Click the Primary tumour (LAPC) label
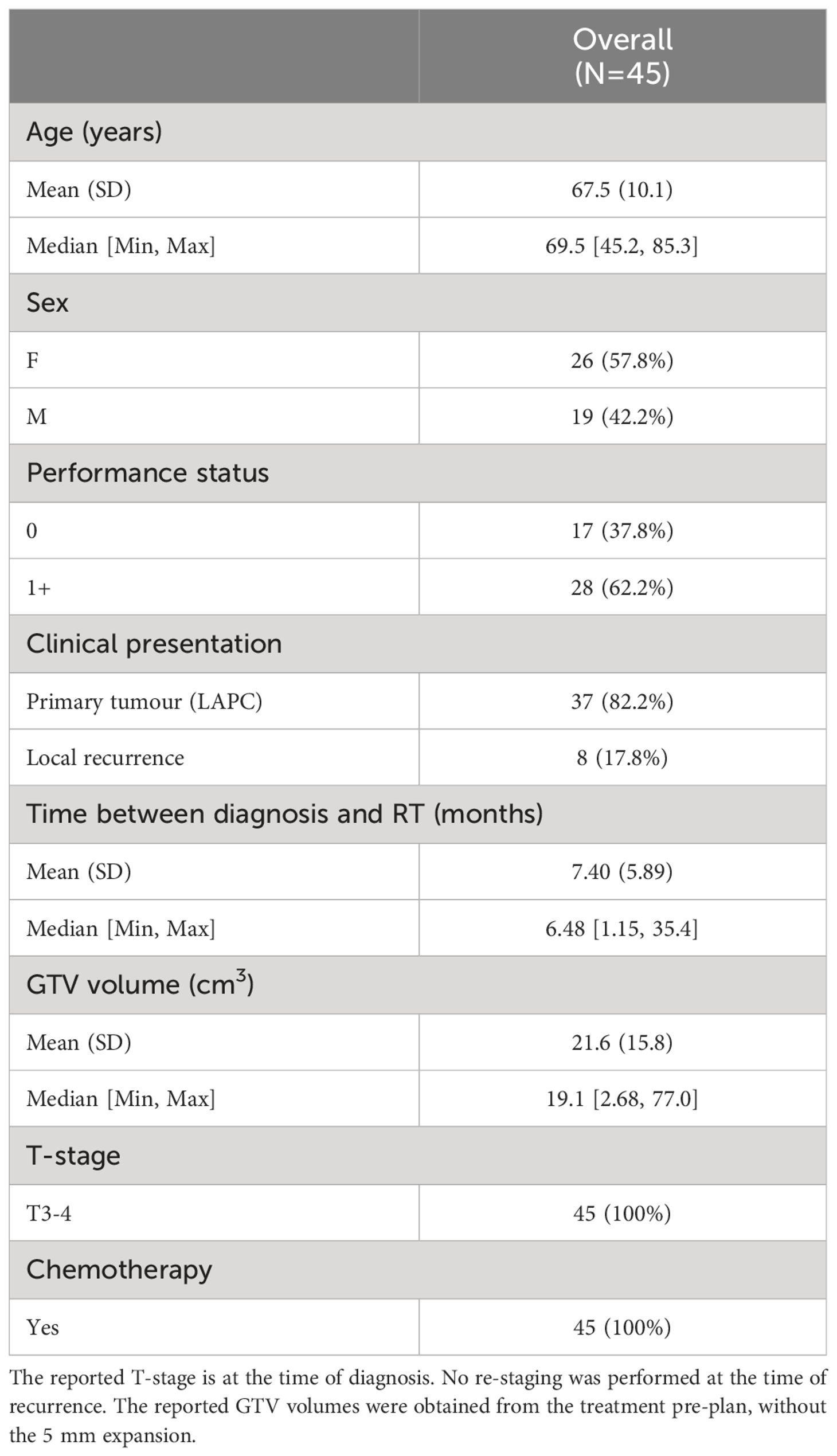The width and height of the screenshot is (837, 1456). pyautogui.click(x=144, y=702)
